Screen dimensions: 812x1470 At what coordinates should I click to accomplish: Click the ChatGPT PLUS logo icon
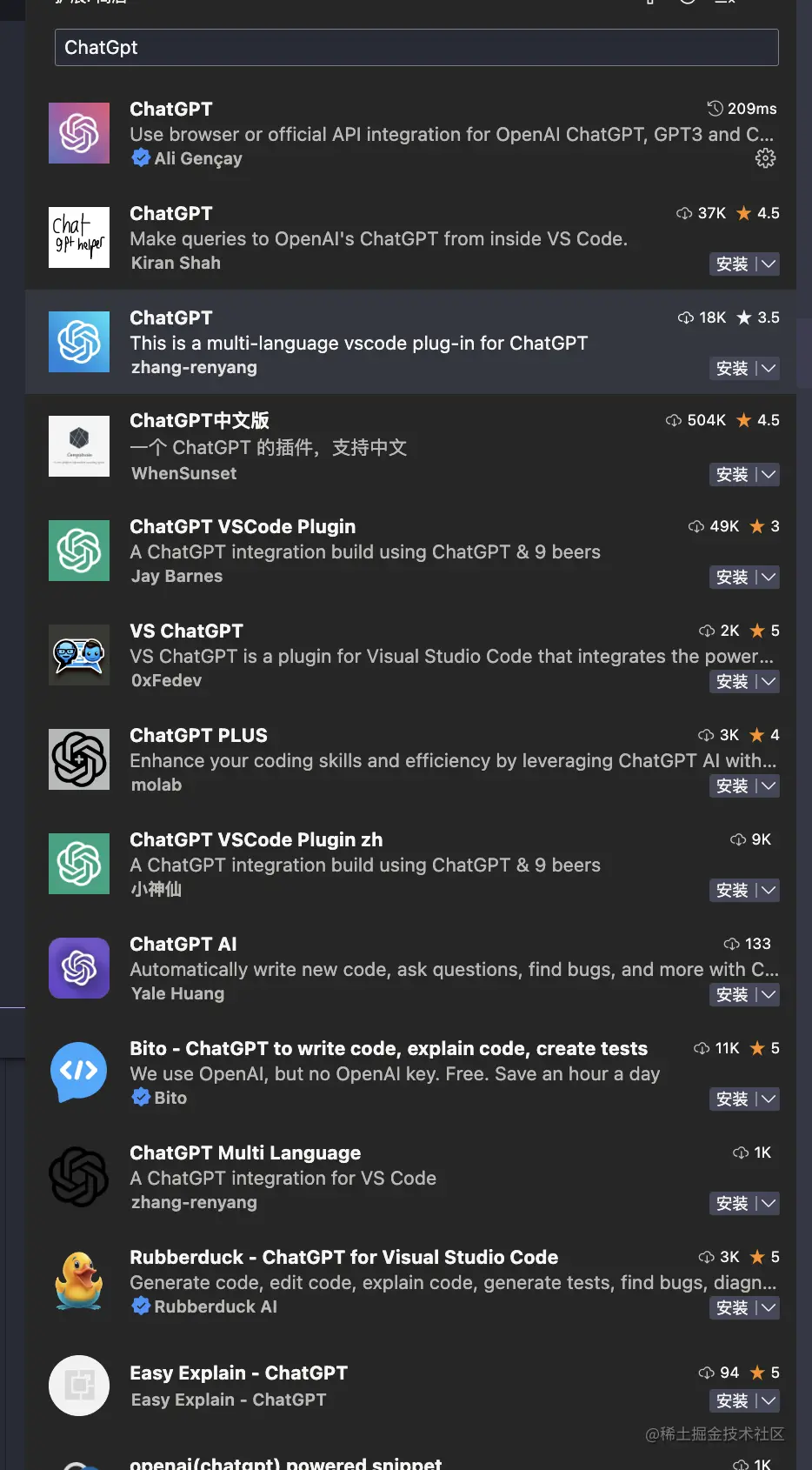click(79, 759)
